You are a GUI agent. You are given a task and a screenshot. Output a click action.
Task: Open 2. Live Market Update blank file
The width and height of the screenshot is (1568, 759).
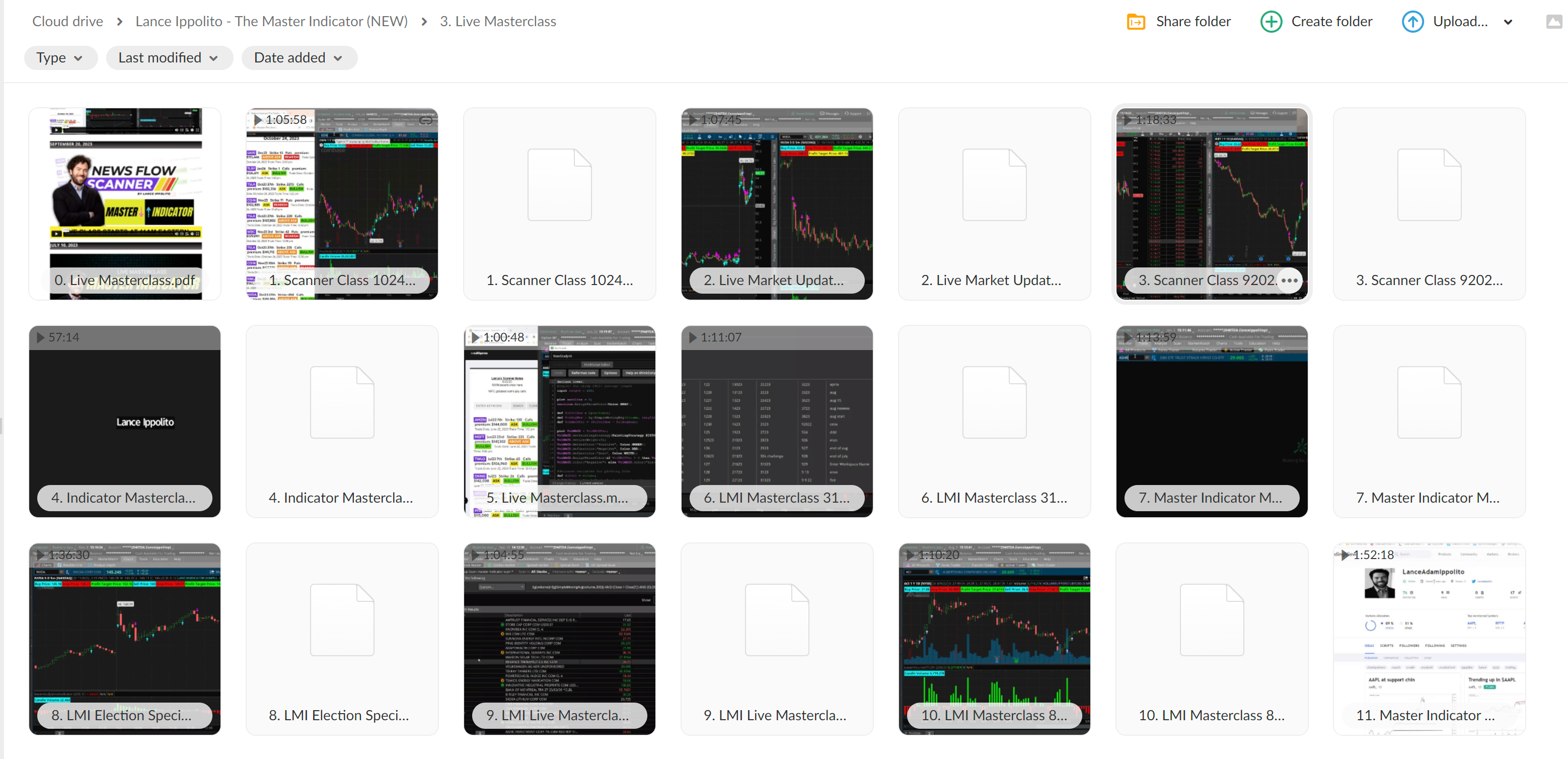(x=994, y=204)
